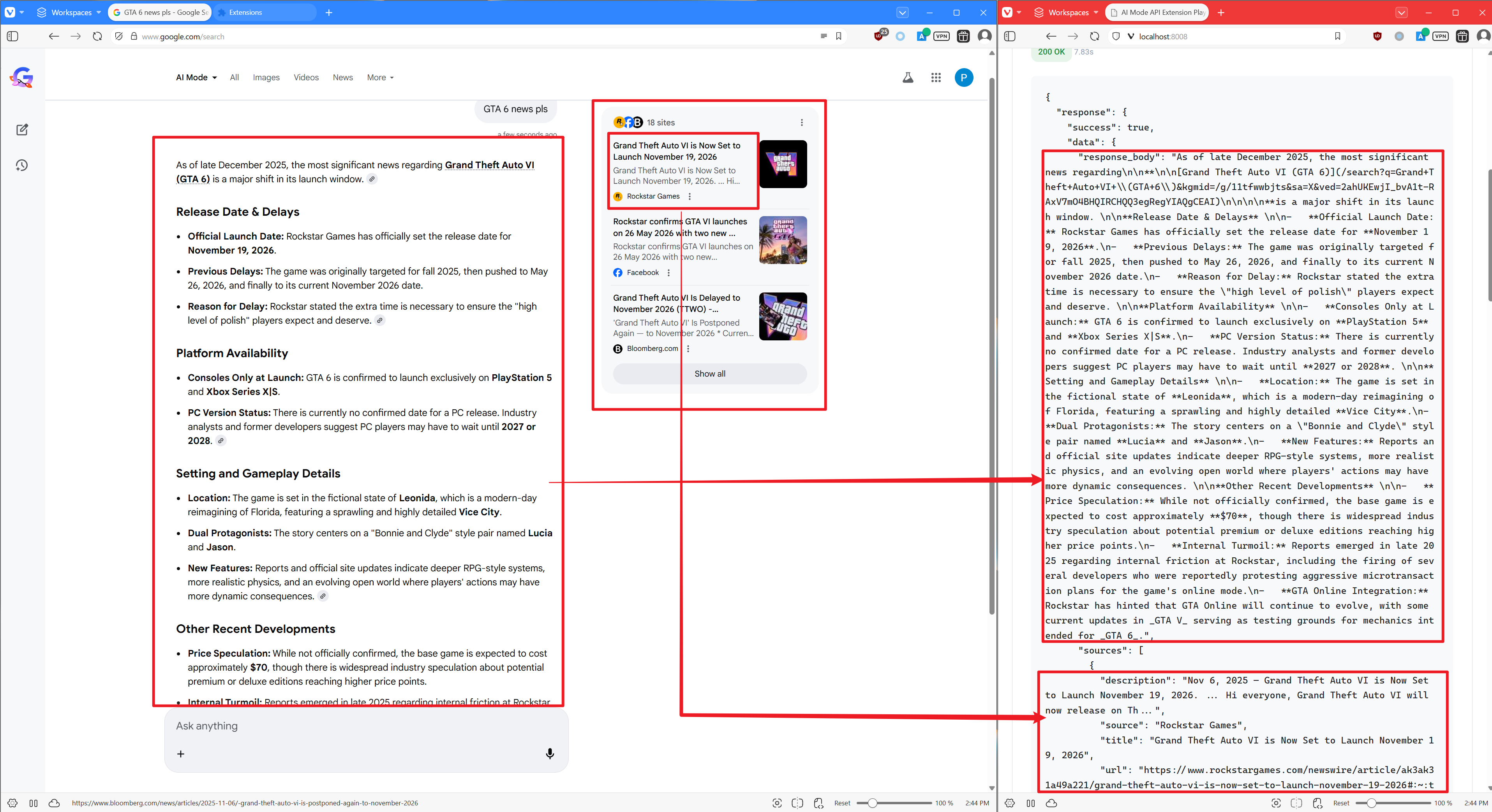Expand the Workspaces menu in left window
The width and height of the screenshot is (1492, 812).
71,12
